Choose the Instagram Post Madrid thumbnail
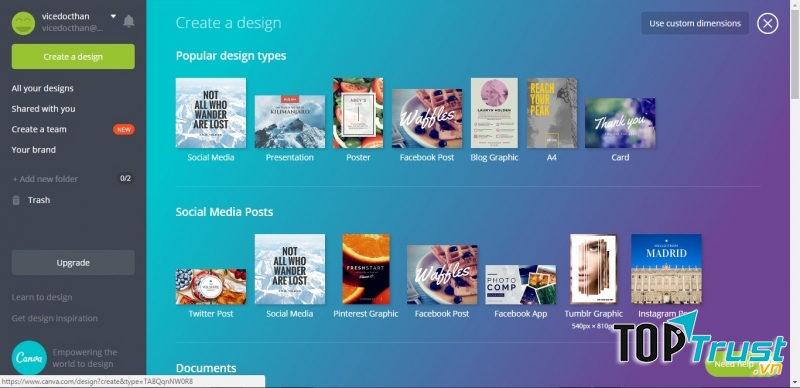The height and width of the screenshot is (388, 800). pos(666,269)
